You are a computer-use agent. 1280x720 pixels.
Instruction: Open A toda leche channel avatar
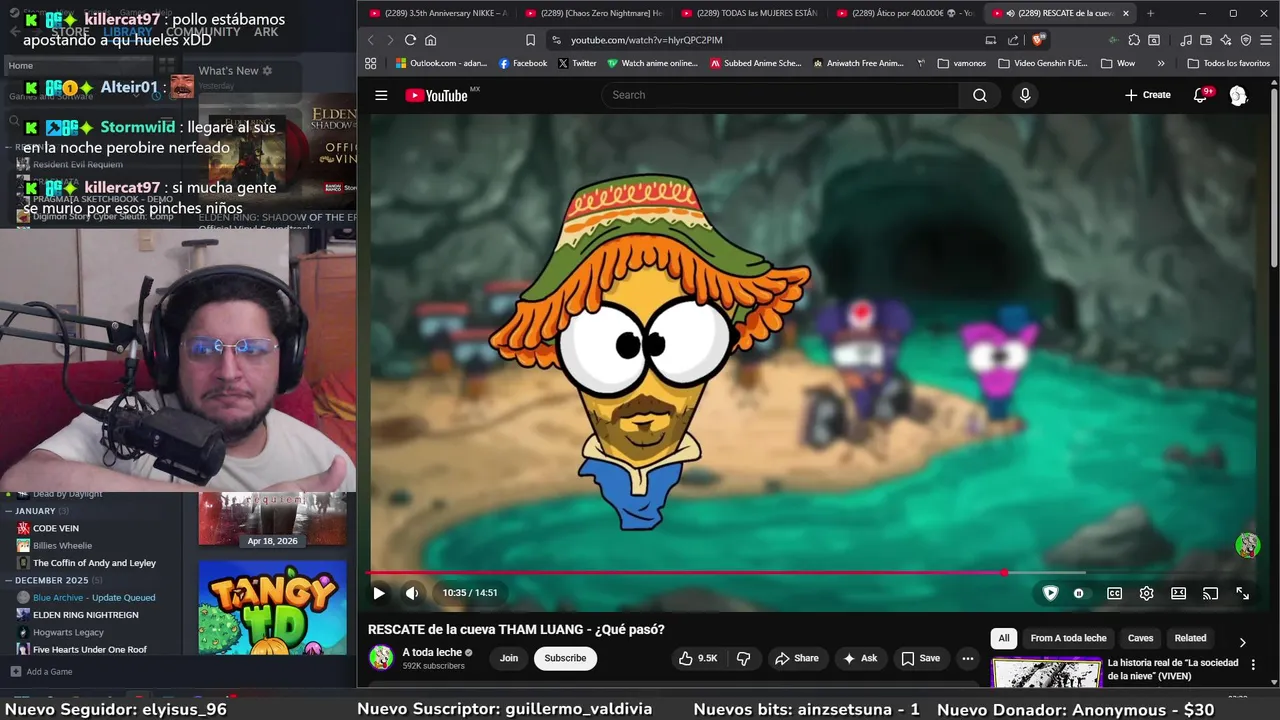(381, 658)
